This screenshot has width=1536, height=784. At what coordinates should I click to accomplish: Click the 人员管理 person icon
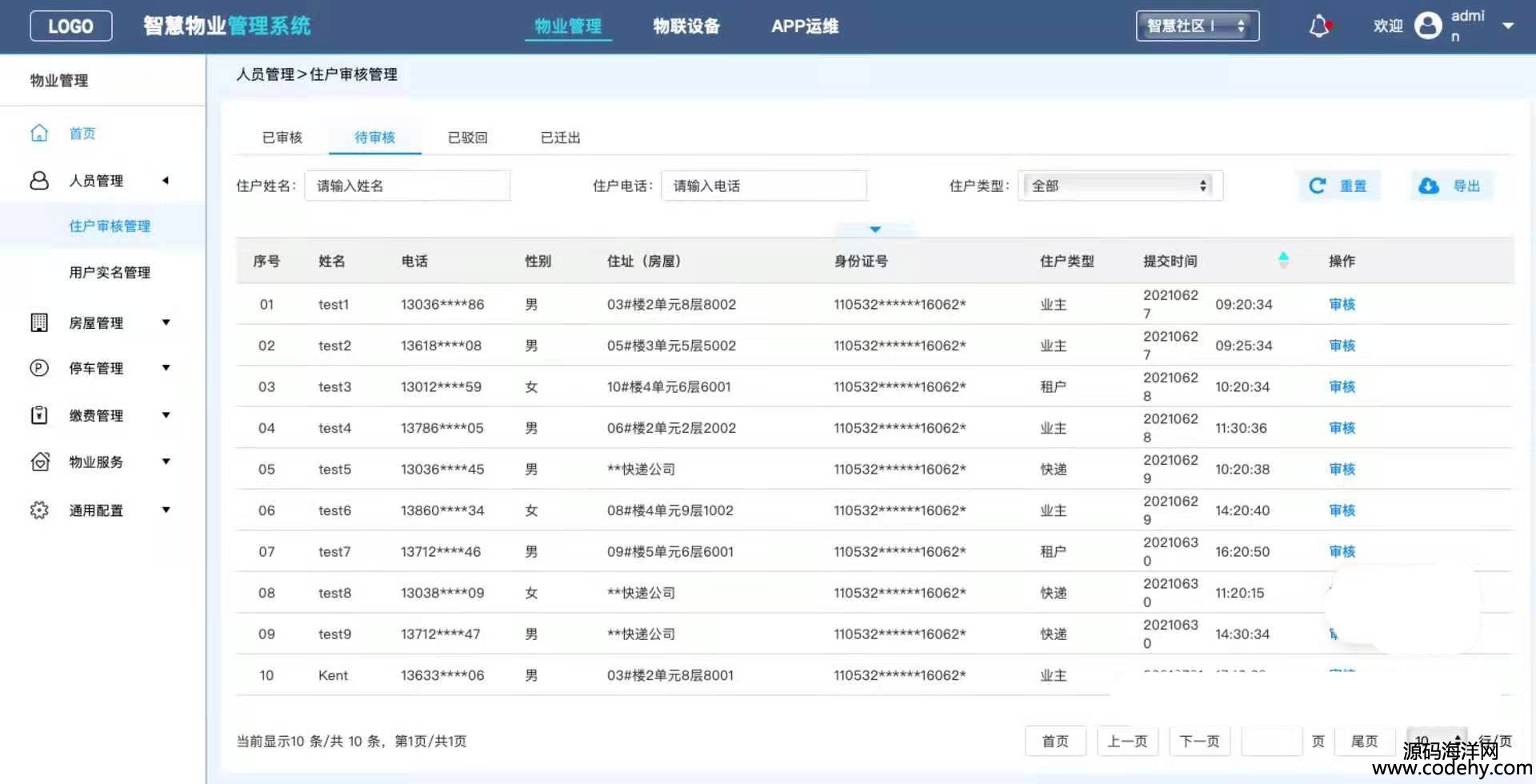click(39, 180)
